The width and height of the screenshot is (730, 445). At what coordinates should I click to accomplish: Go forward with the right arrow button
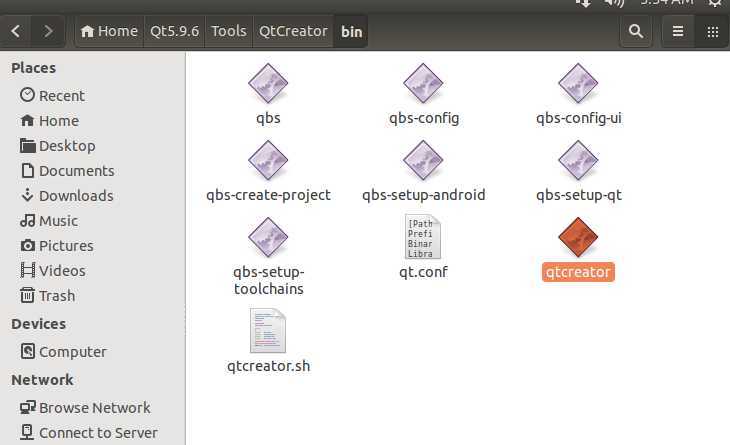coord(47,31)
